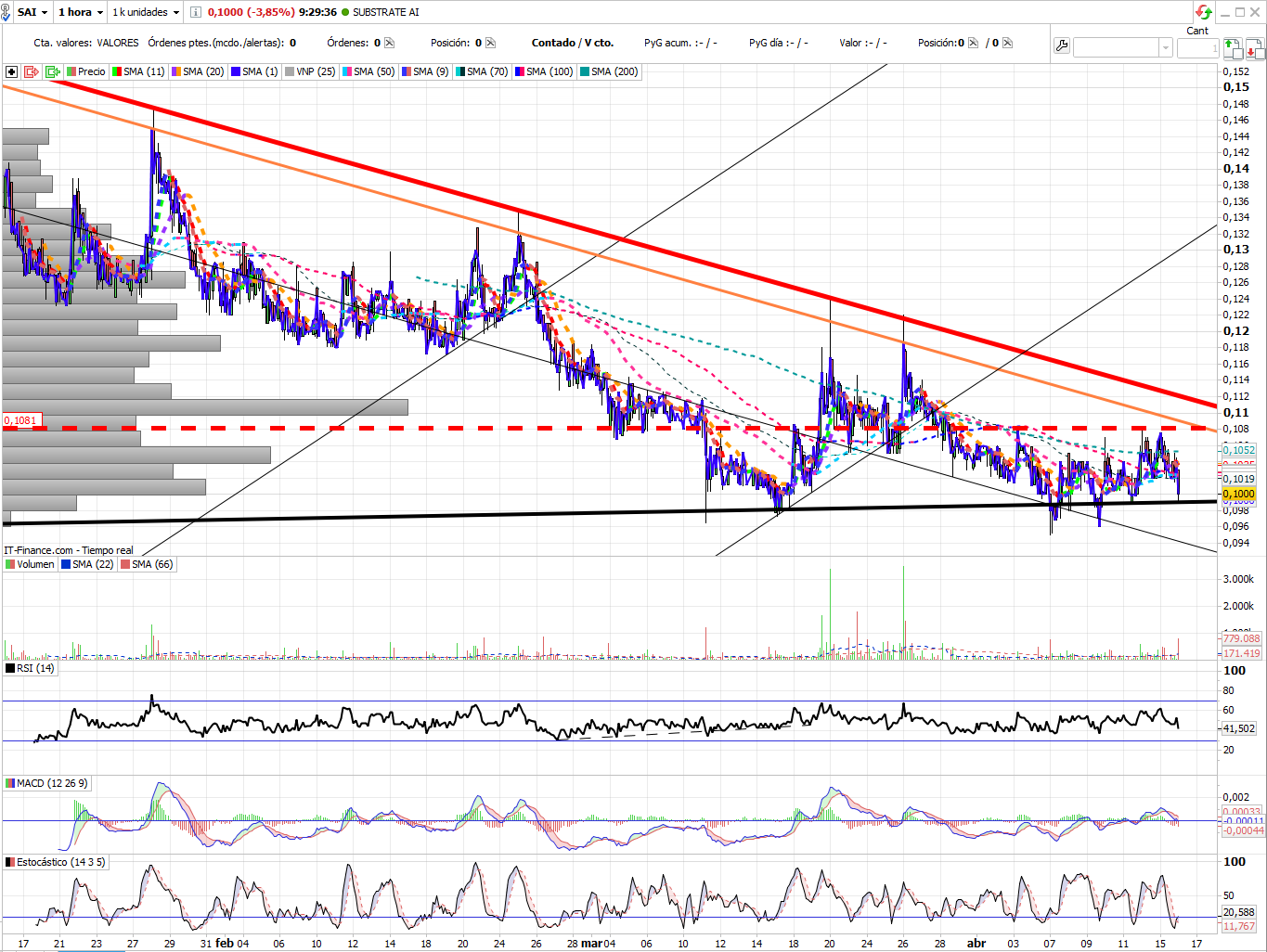Click the add indicator plus icon
Viewport: 1267px width, 952px height.
click(11, 71)
